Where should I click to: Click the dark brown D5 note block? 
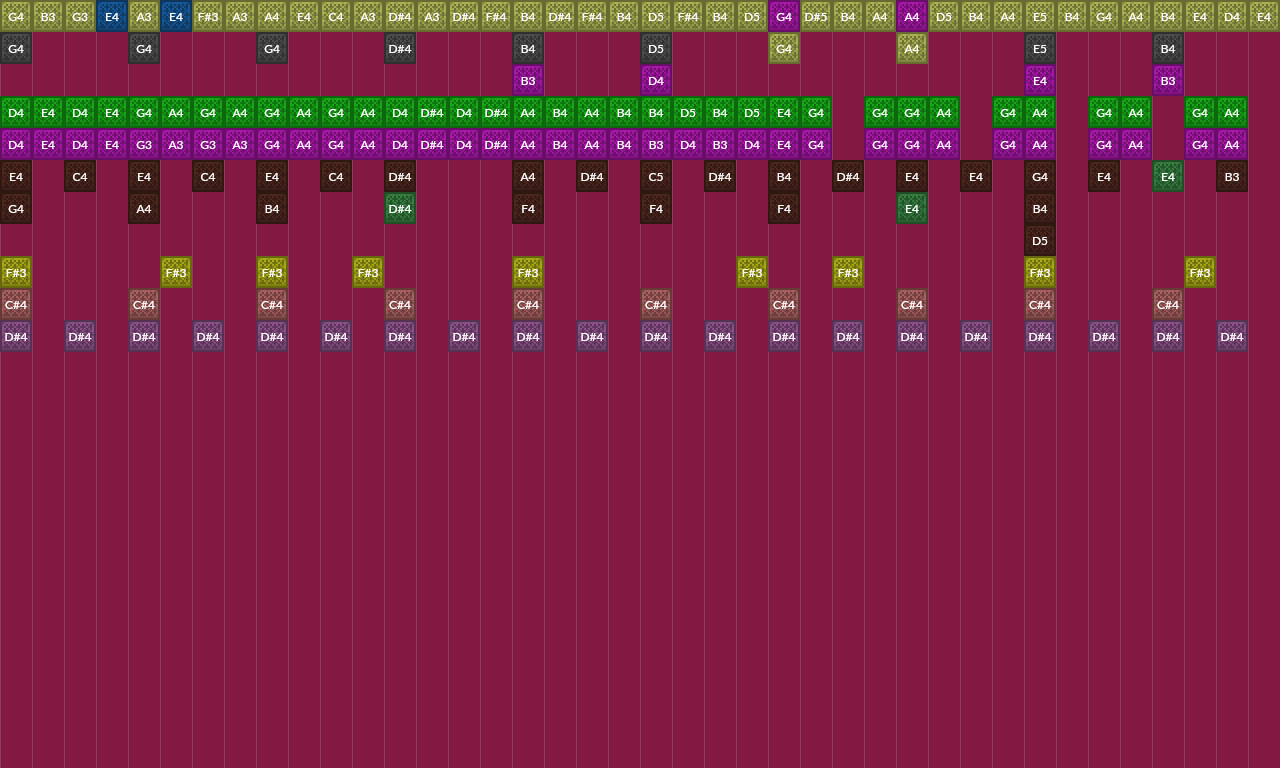coord(1040,241)
